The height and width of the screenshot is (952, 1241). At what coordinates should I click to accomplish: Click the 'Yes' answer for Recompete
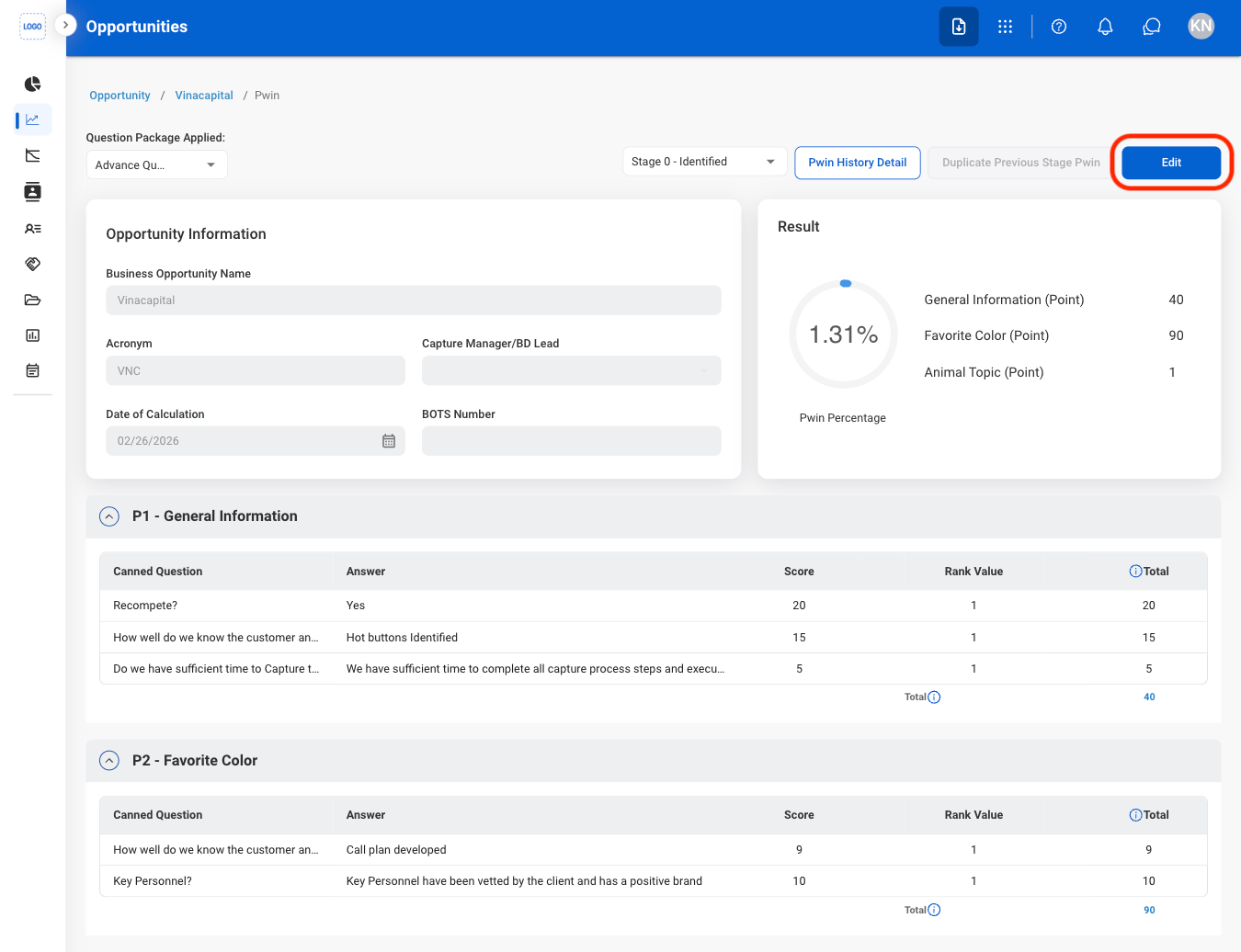point(356,606)
